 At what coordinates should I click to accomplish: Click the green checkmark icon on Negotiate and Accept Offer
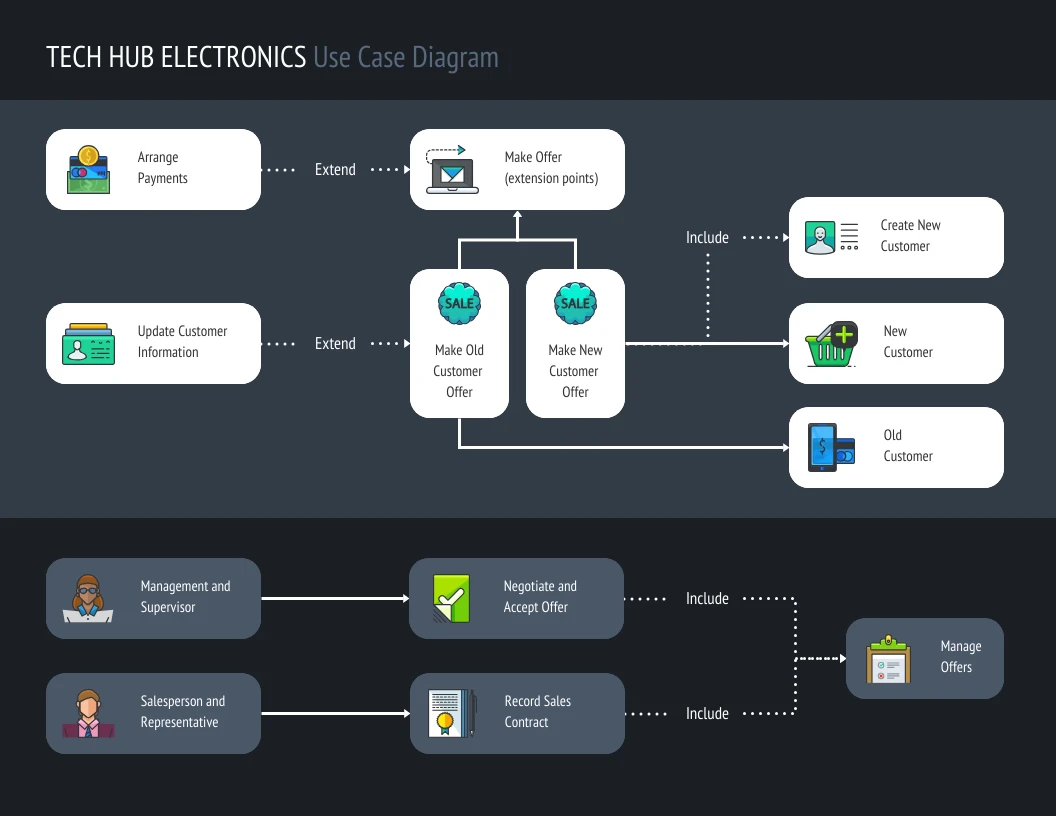point(451,598)
